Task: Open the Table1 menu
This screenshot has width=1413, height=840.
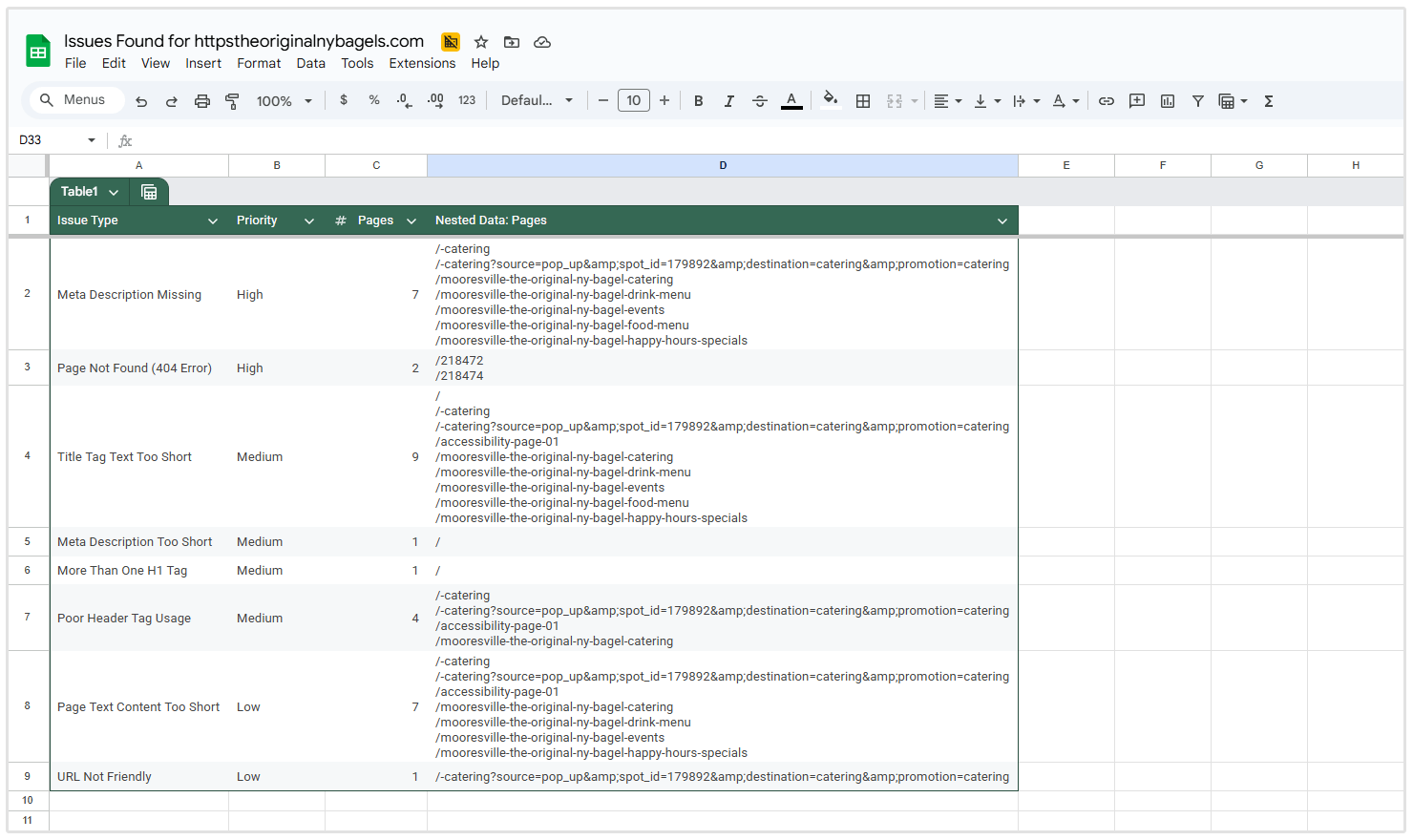Action: 88,191
